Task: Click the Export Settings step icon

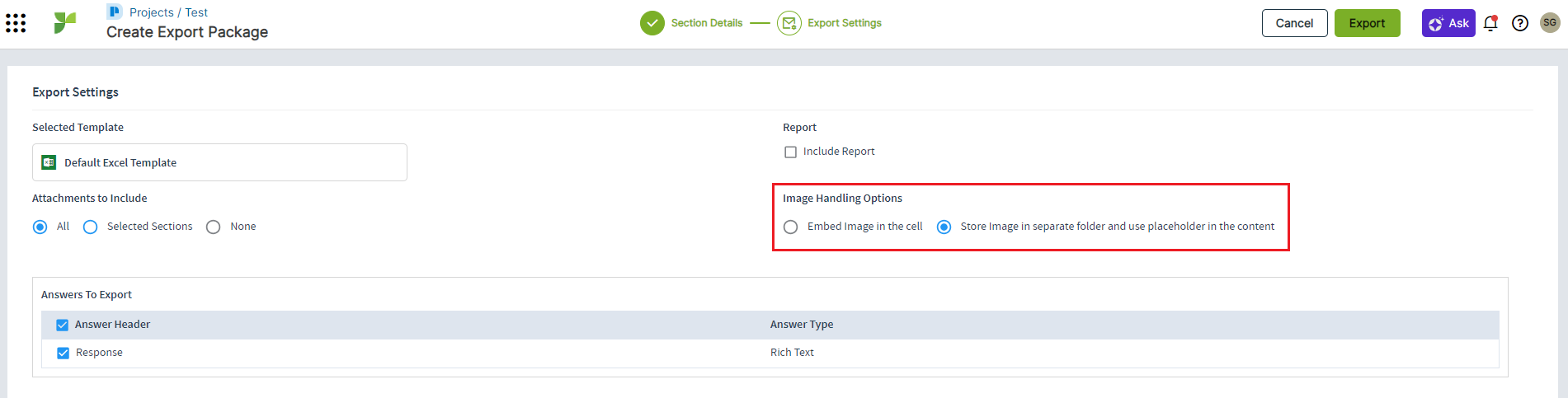Action: click(789, 23)
